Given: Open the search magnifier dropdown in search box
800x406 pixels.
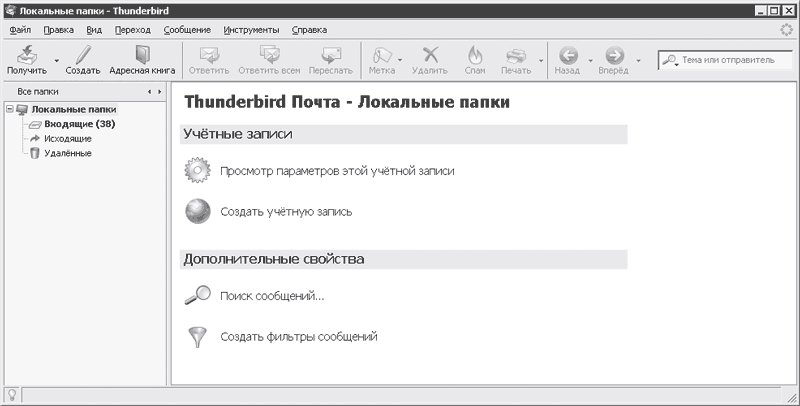Looking at the screenshot, I should (671, 61).
